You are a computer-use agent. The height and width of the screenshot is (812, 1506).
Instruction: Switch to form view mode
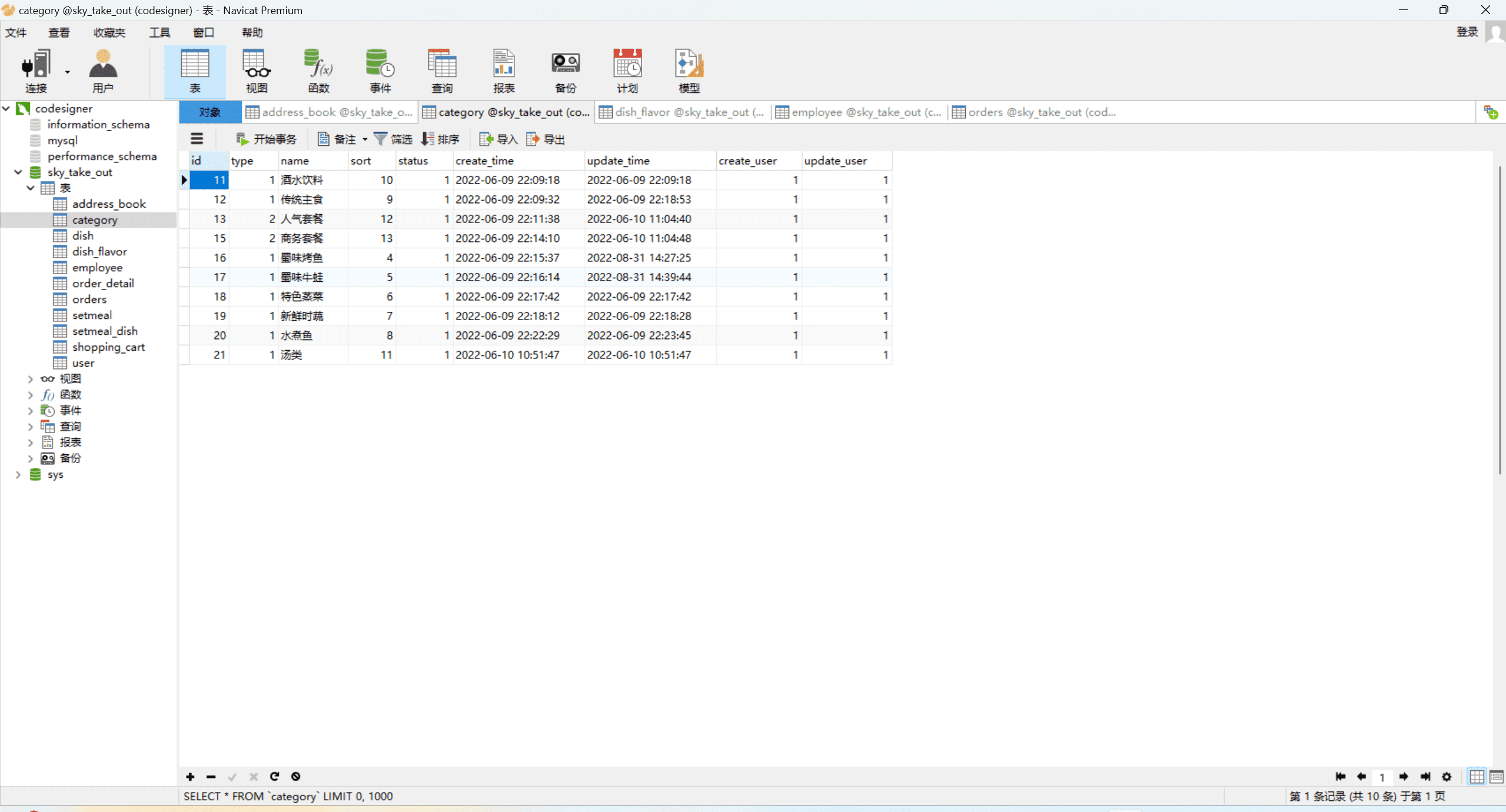(x=1497, y=777)
